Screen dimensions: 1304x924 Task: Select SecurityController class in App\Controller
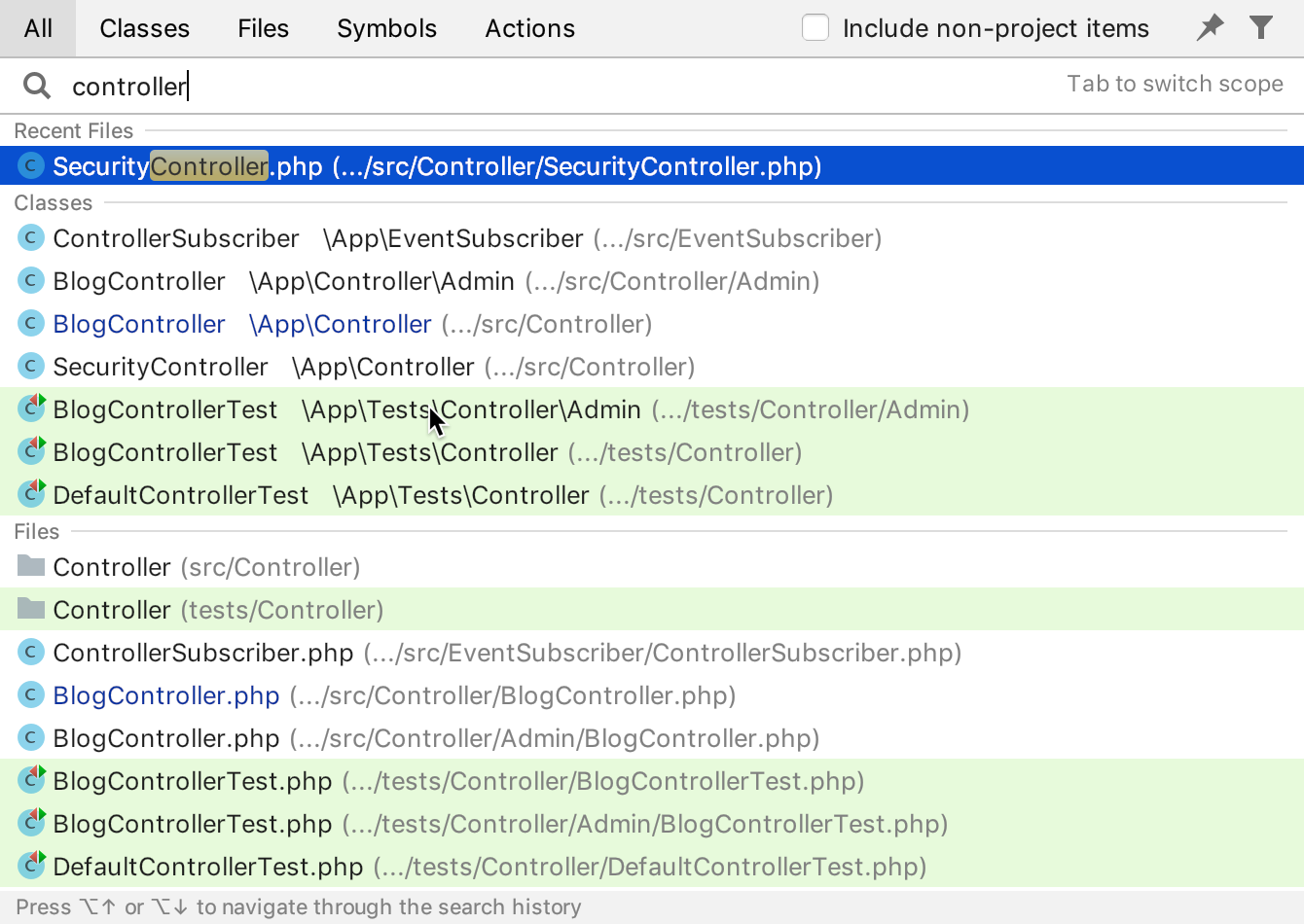pyautogui.click(x=652, y=367)
